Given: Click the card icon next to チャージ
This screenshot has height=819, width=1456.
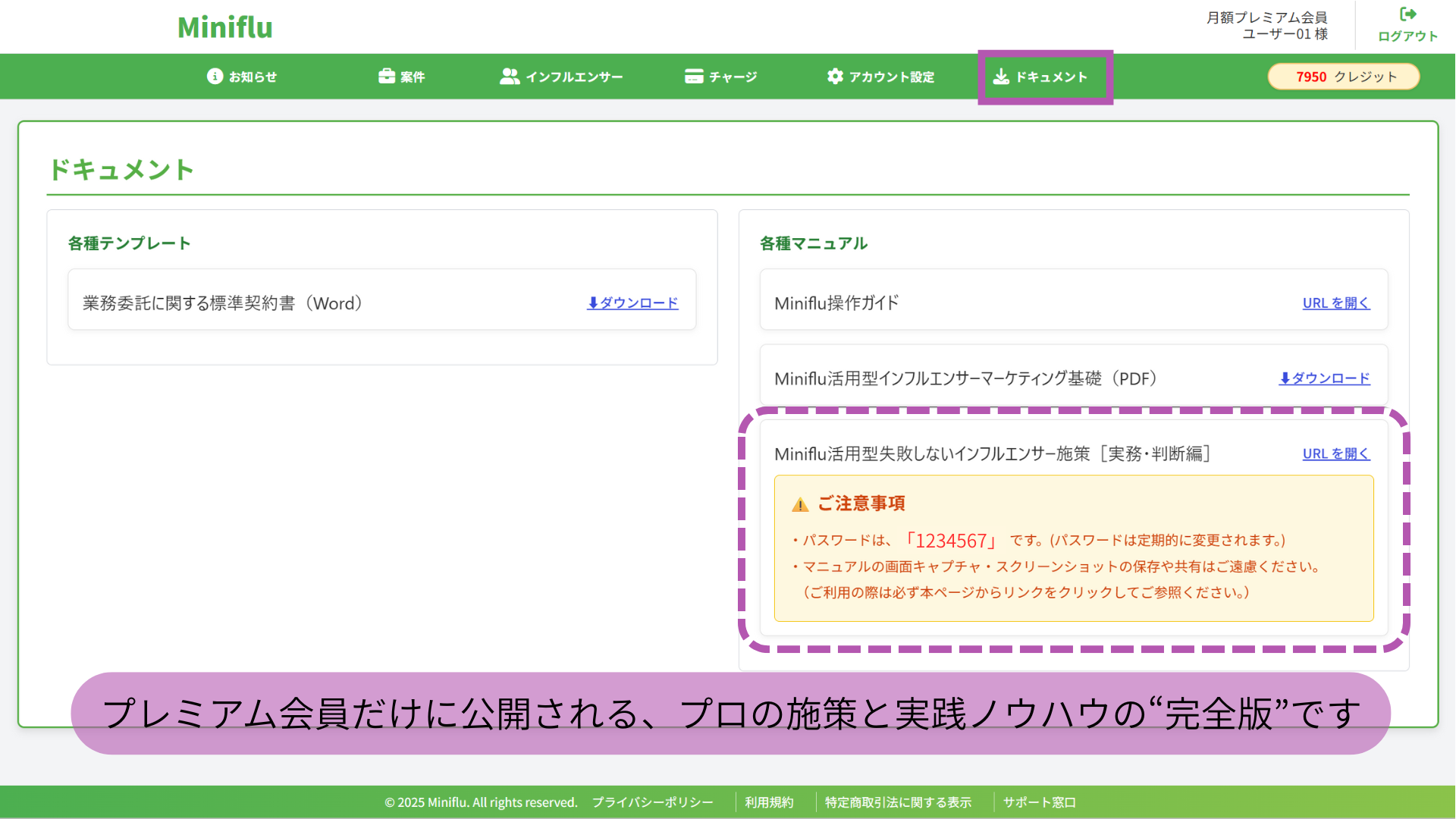Looking at the screenshot, I should point(692,76).
